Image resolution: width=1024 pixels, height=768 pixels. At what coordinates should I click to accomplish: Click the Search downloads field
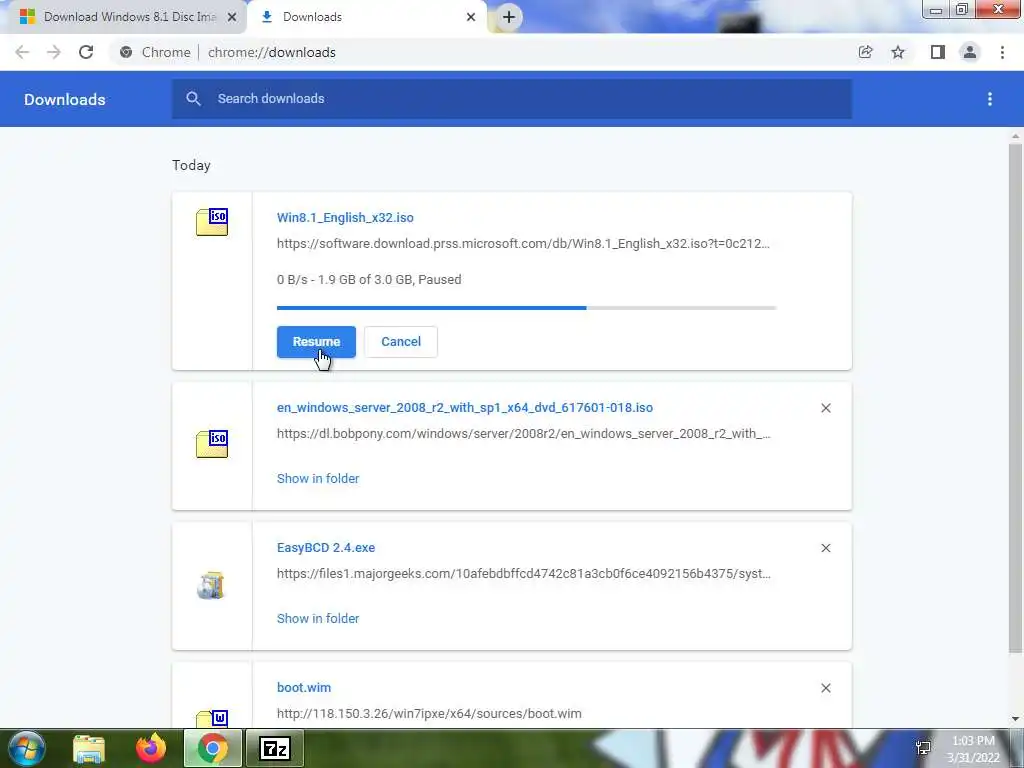coord(512,99)
